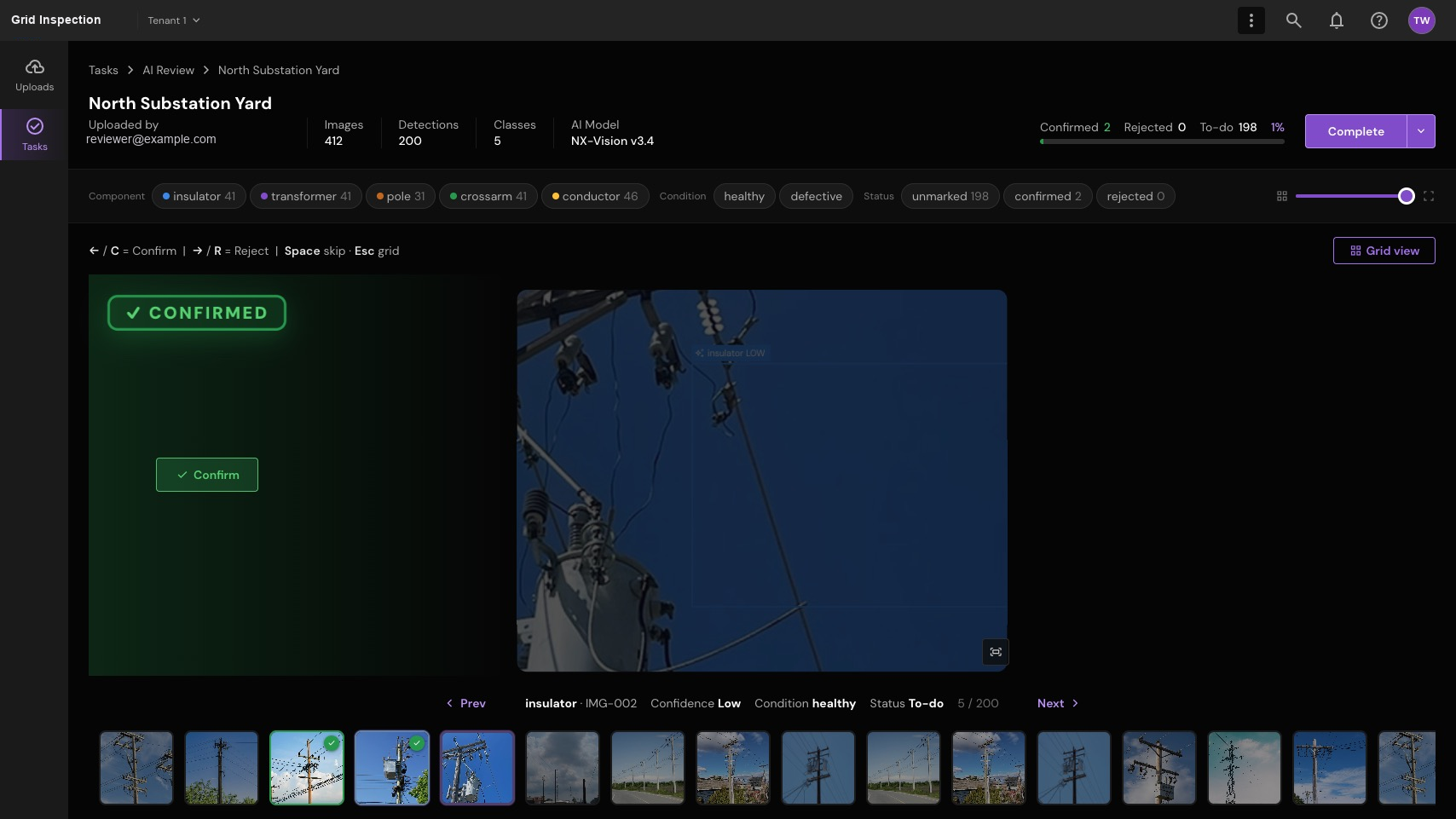Toggle the transformer component filter
The height and width of the screenshot is (819, 1456).
tap(305, 196)
